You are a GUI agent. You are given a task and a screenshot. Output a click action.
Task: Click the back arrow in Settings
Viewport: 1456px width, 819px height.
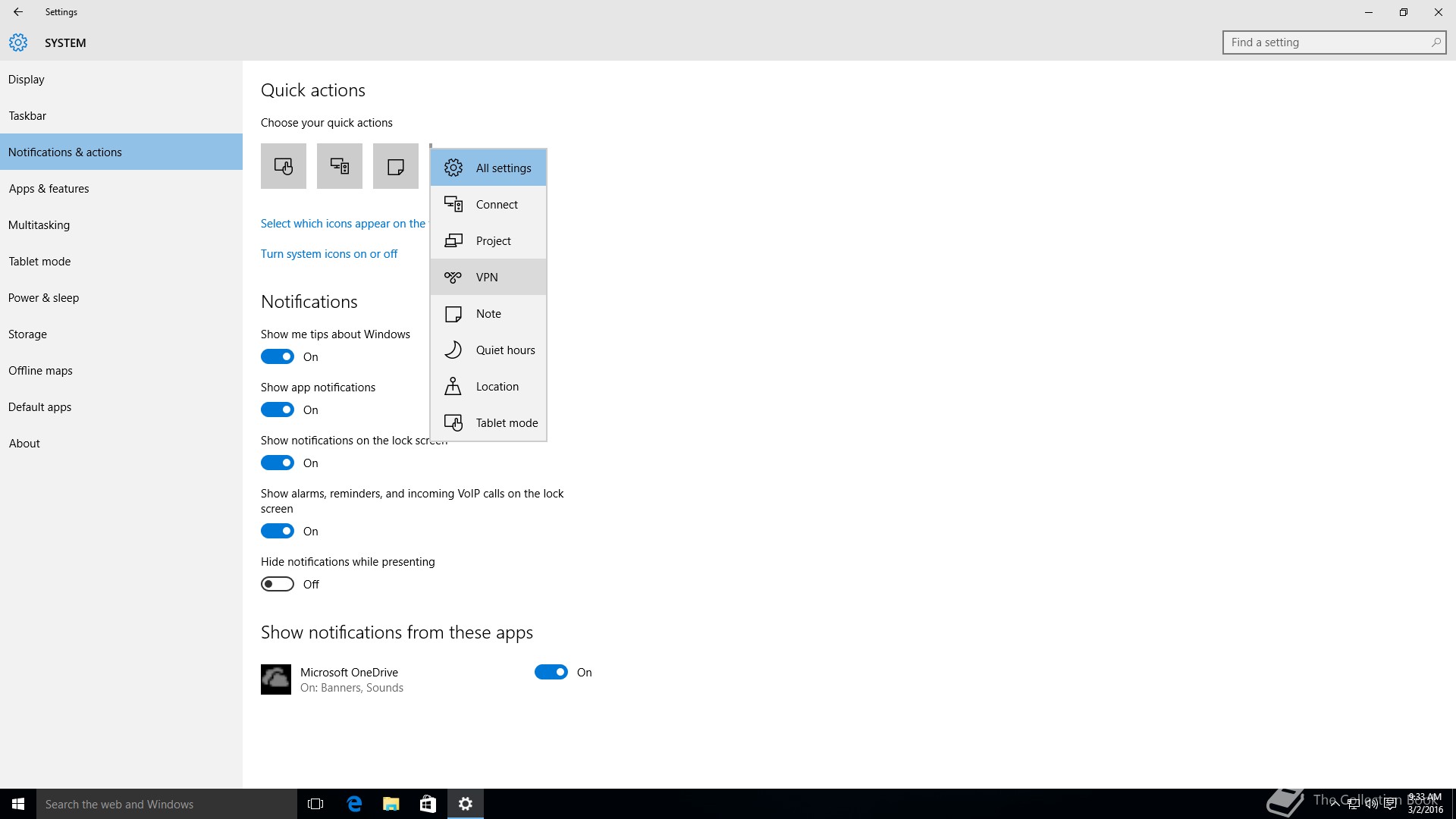18,12
